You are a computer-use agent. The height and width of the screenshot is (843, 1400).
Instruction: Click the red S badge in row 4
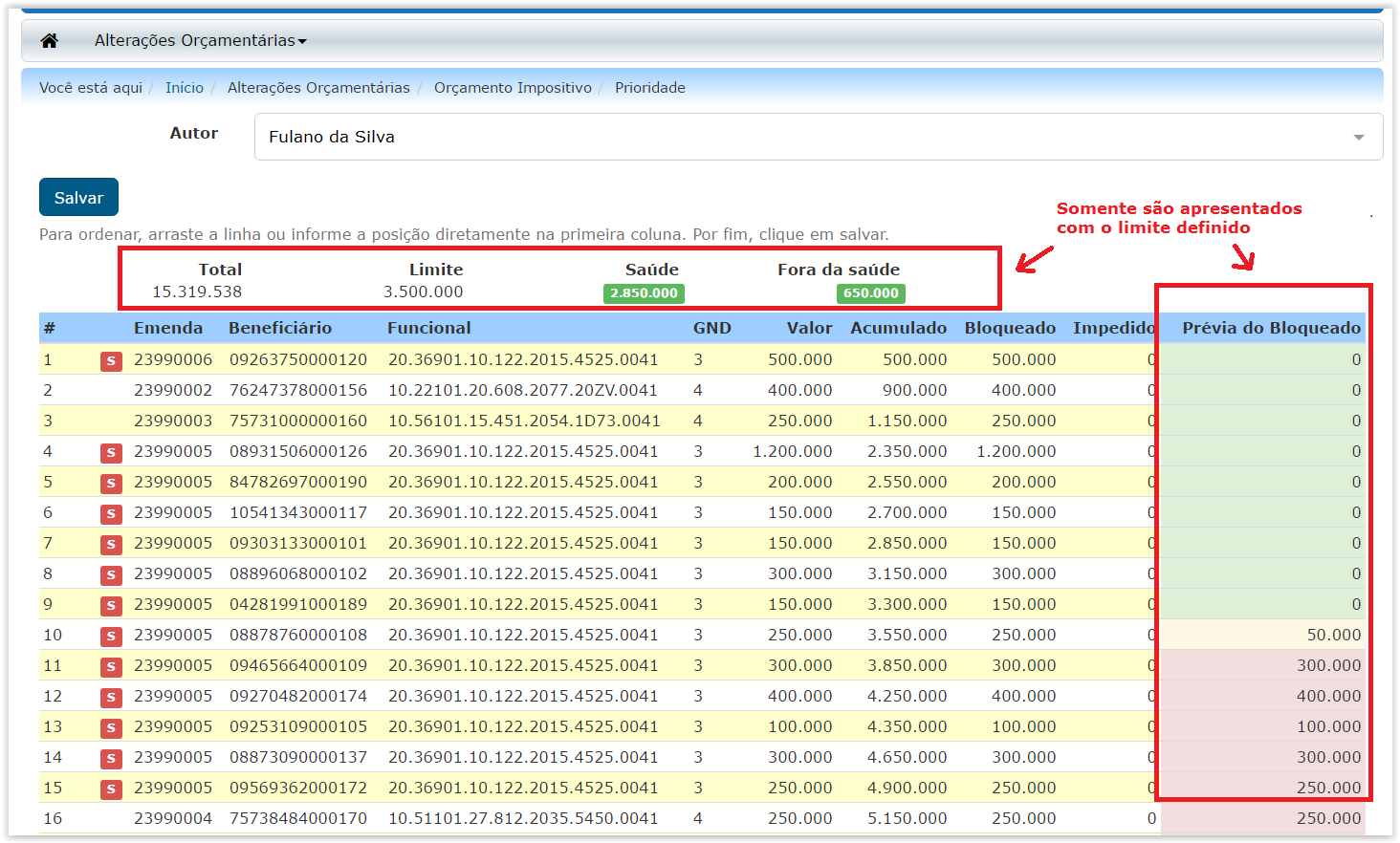[111, 453]
